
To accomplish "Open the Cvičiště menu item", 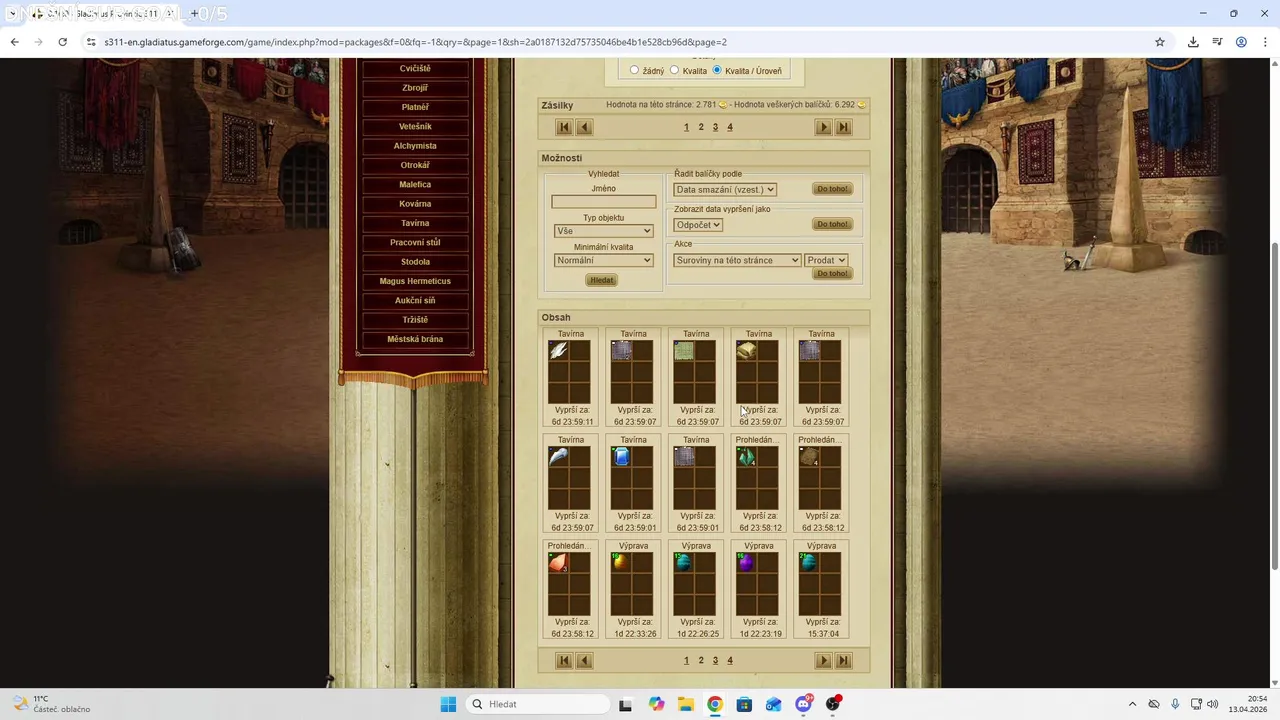I will [415, 69].
